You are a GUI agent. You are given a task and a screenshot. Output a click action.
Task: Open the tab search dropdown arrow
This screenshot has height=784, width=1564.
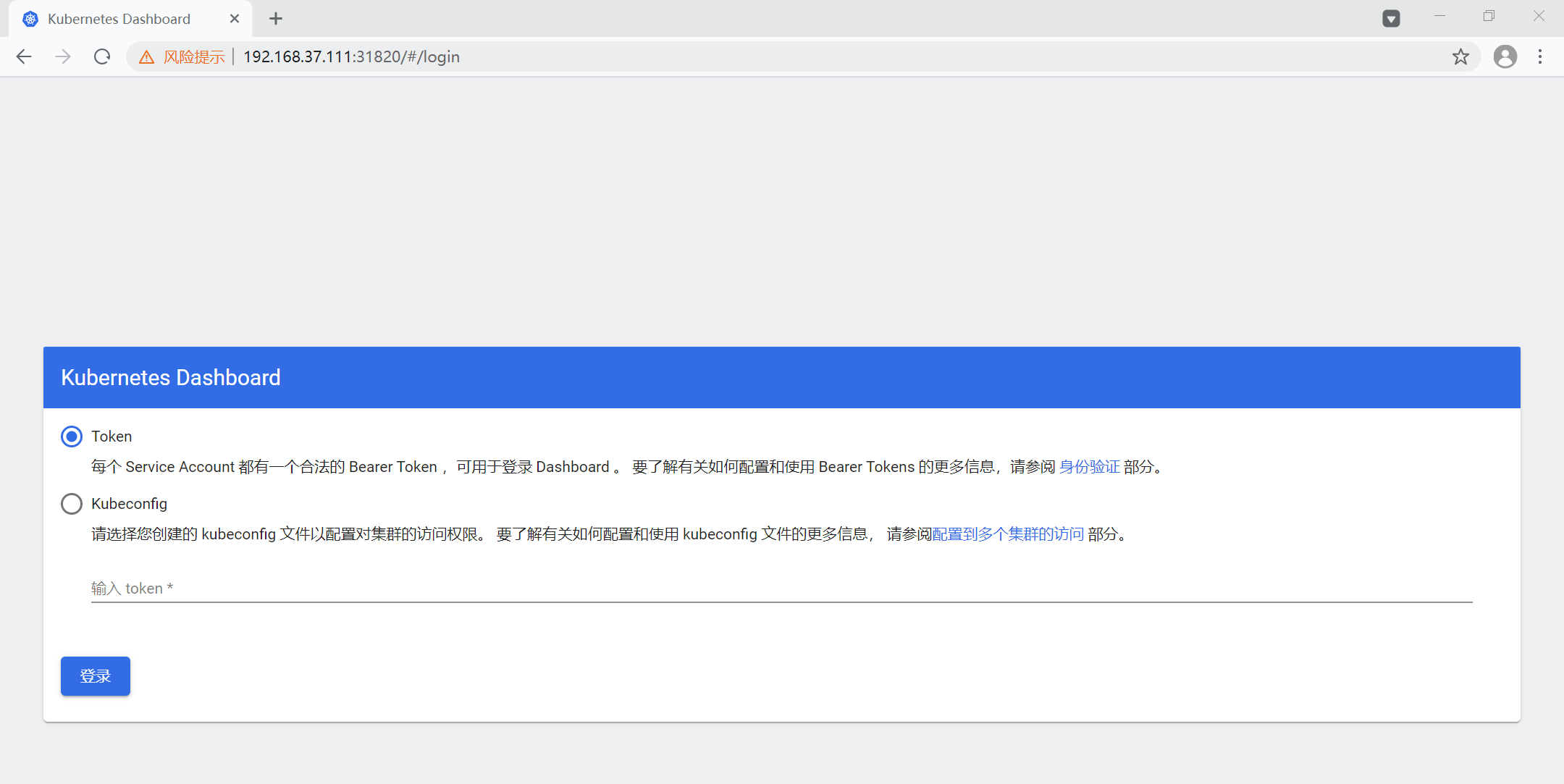[x=1391, y=19]
